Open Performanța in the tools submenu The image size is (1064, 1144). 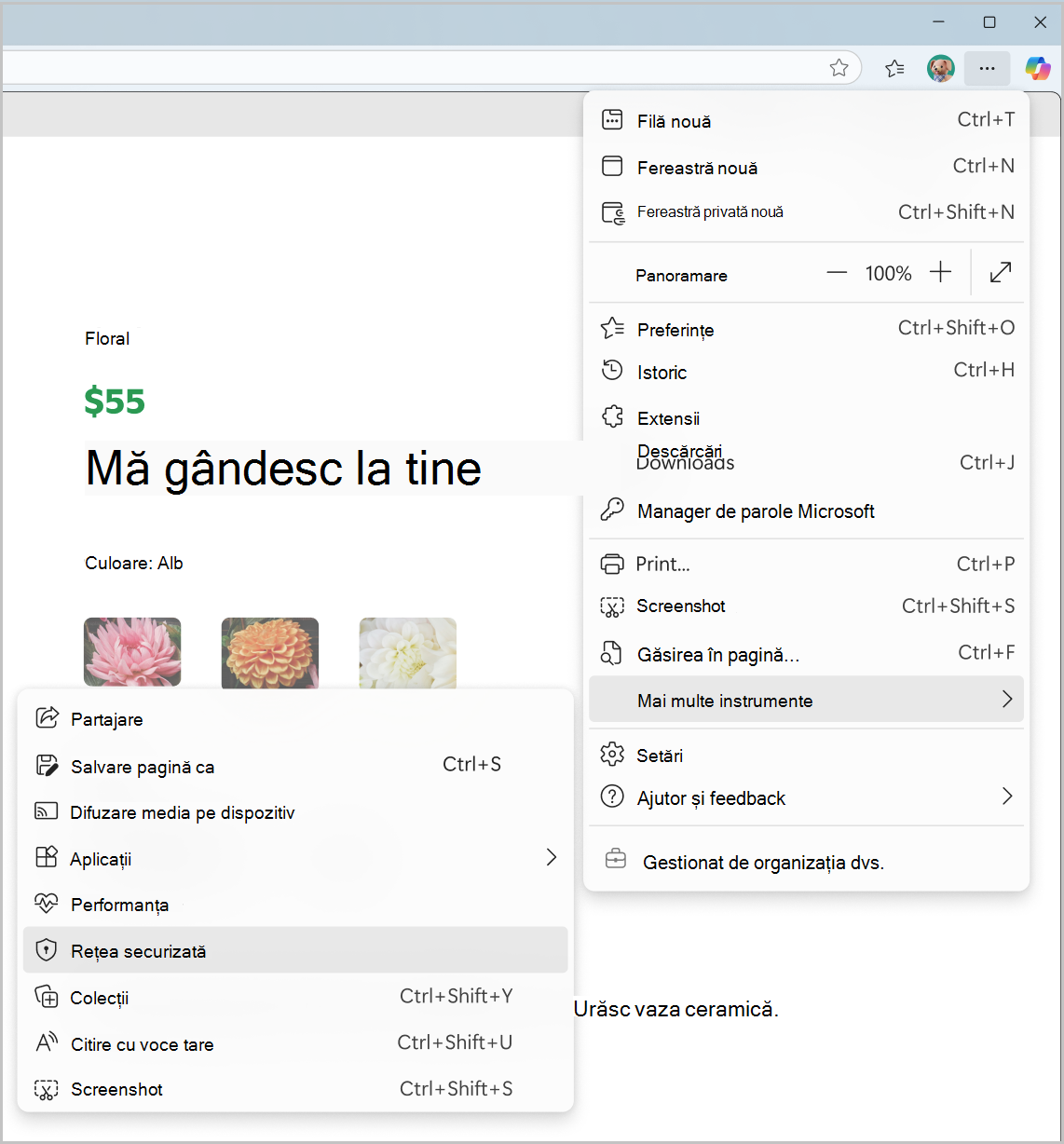pyautogui.click(x=295, y=904)
